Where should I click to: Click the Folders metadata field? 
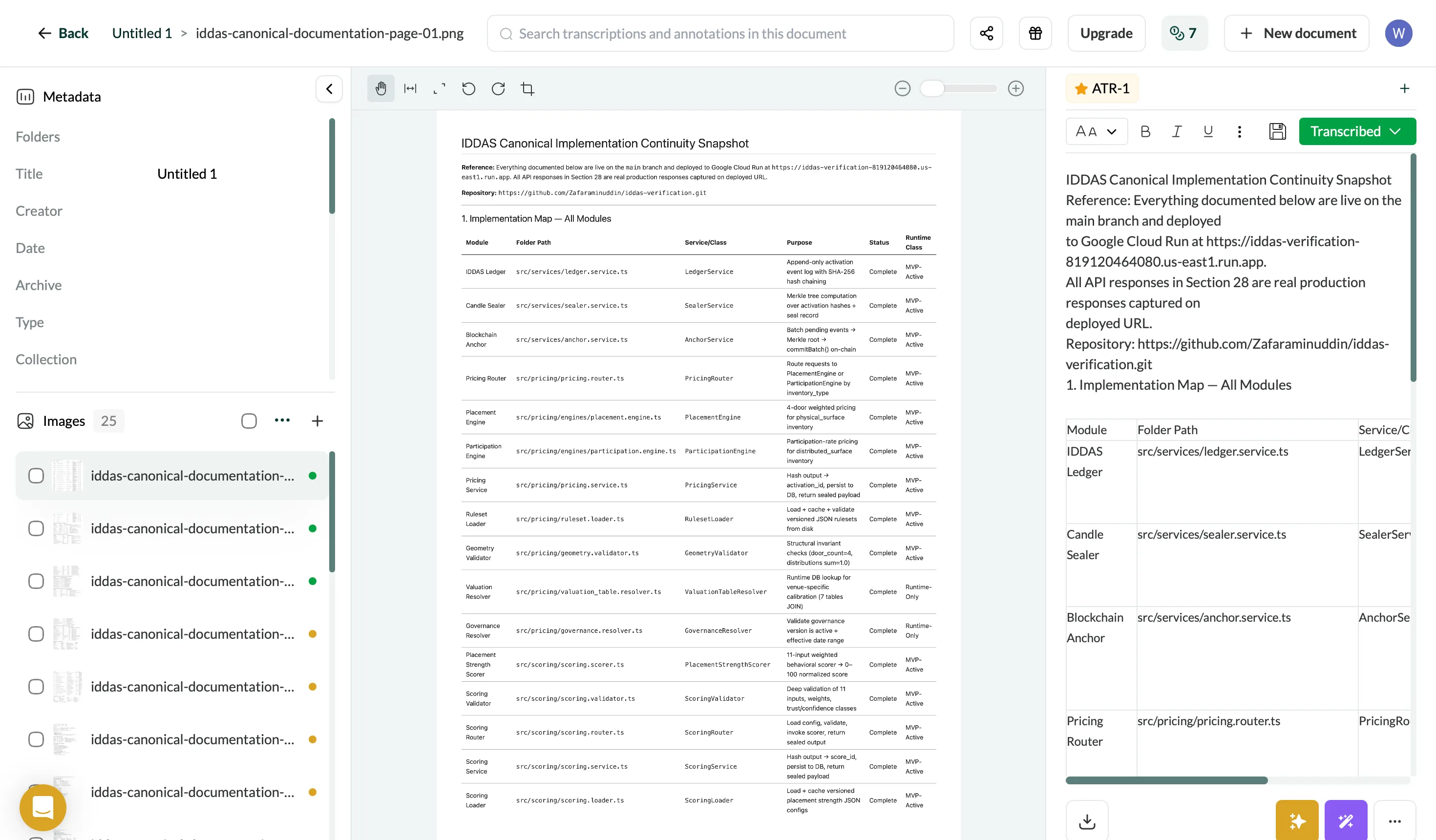click(38, 137)
